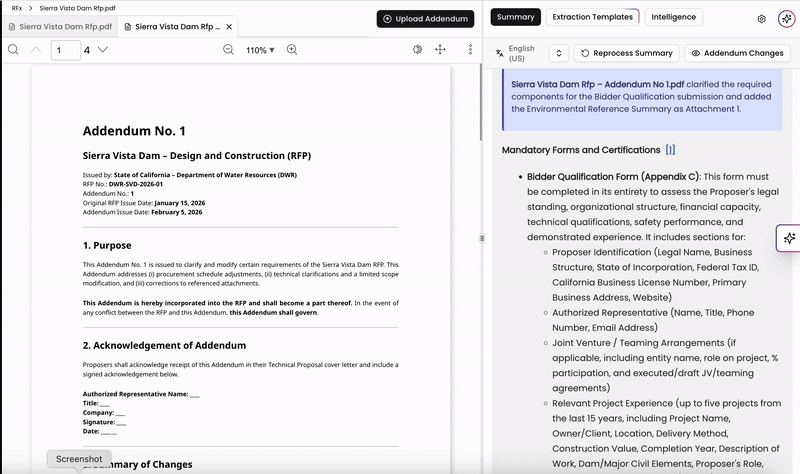Zoom out of the PDF document
800x474 pixels.
229,49
